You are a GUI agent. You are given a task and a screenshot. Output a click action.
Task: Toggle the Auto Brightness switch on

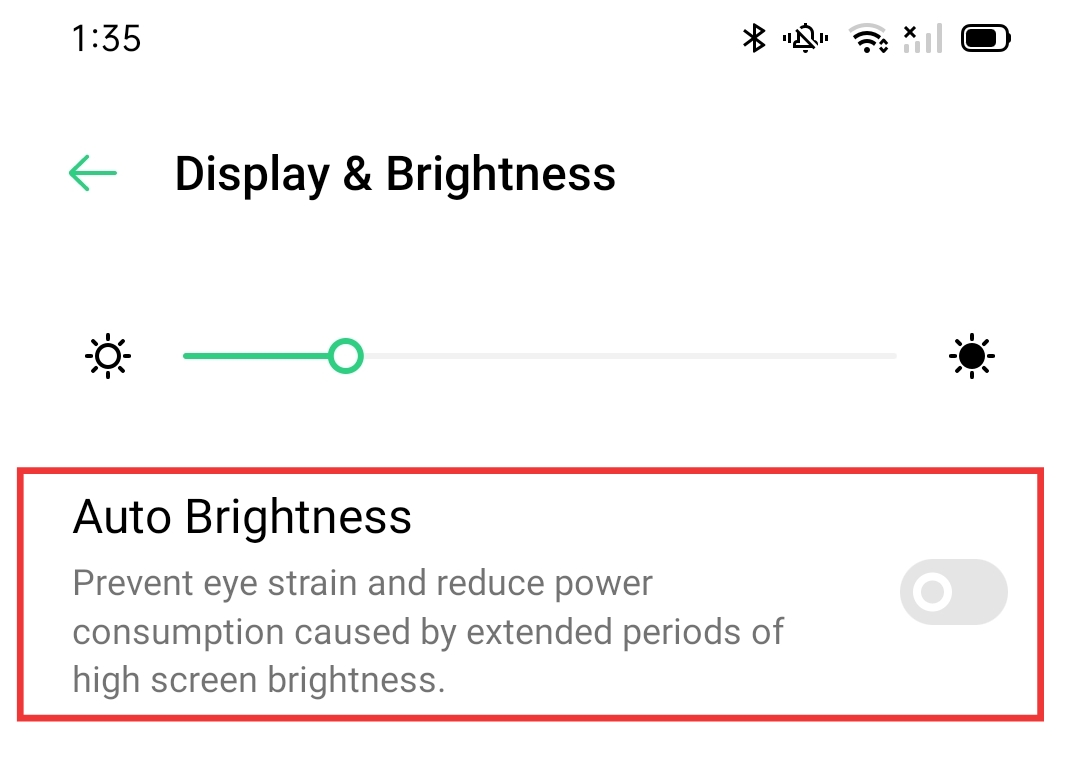point(953,592)
